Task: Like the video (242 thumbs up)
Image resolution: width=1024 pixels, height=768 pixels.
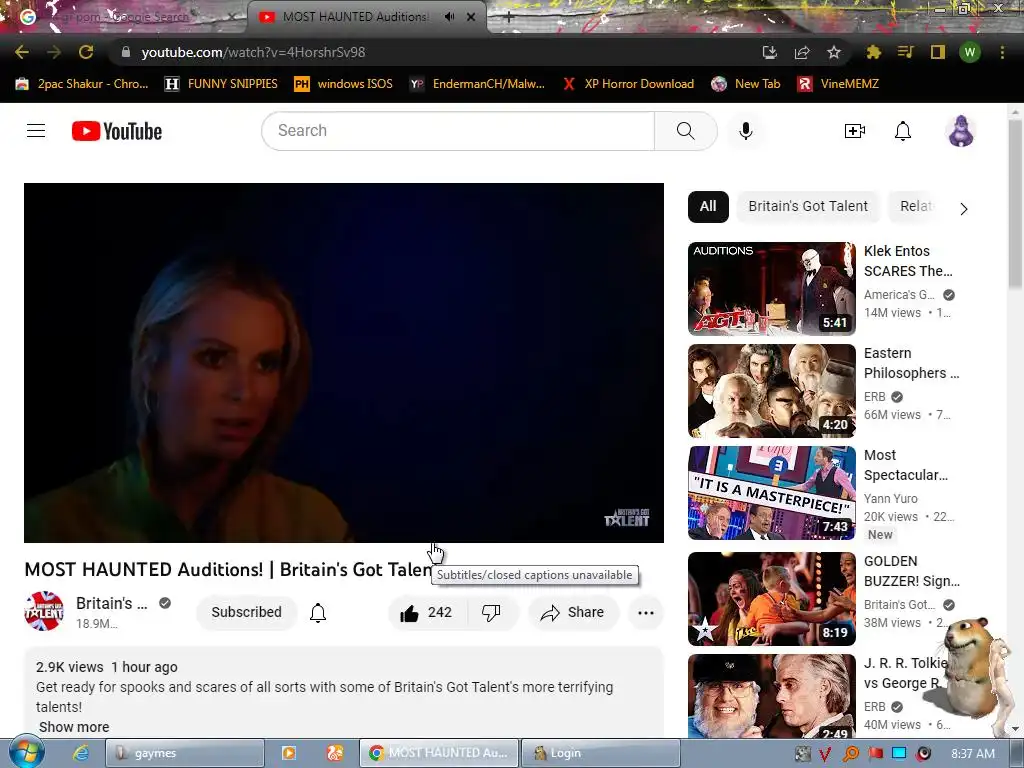Action: click(426, 613)
